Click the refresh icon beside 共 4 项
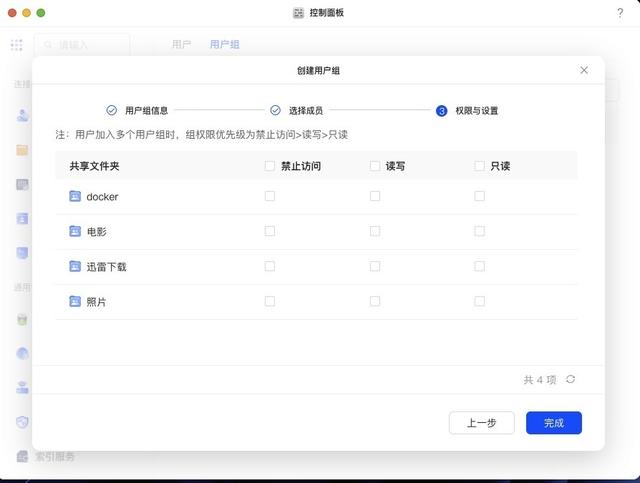Viewport: 640px width, 483px height. 571,379
